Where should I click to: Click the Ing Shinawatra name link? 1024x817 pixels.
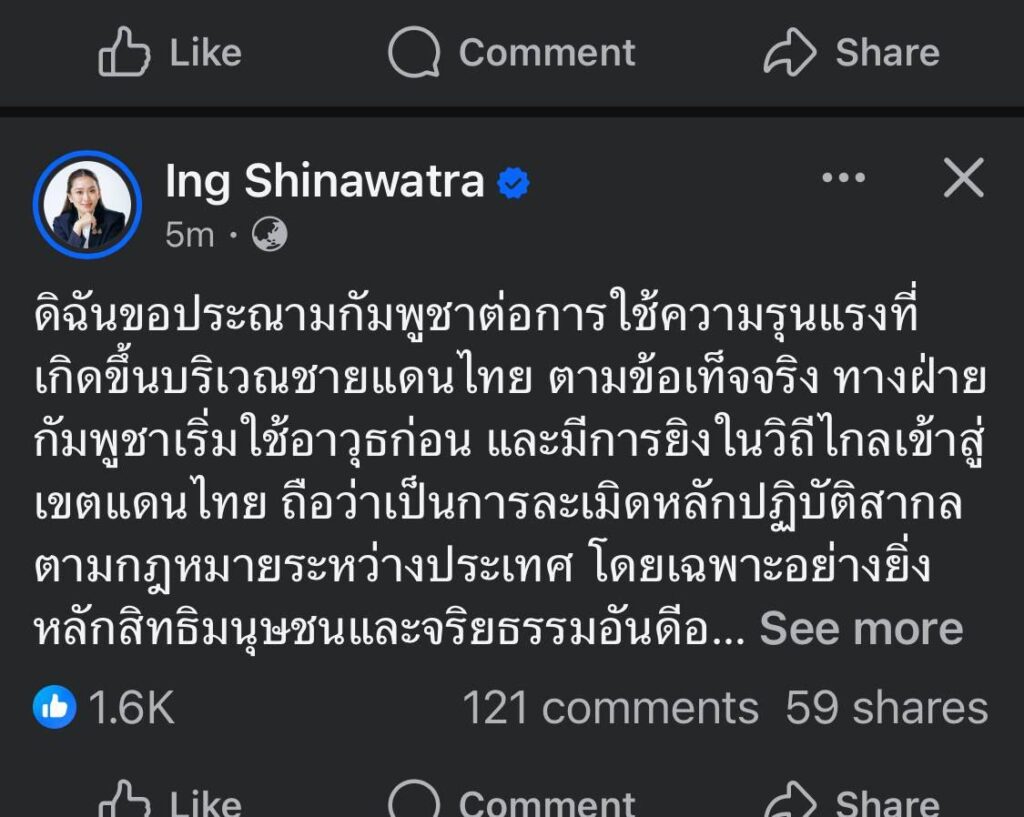point(324,181)
